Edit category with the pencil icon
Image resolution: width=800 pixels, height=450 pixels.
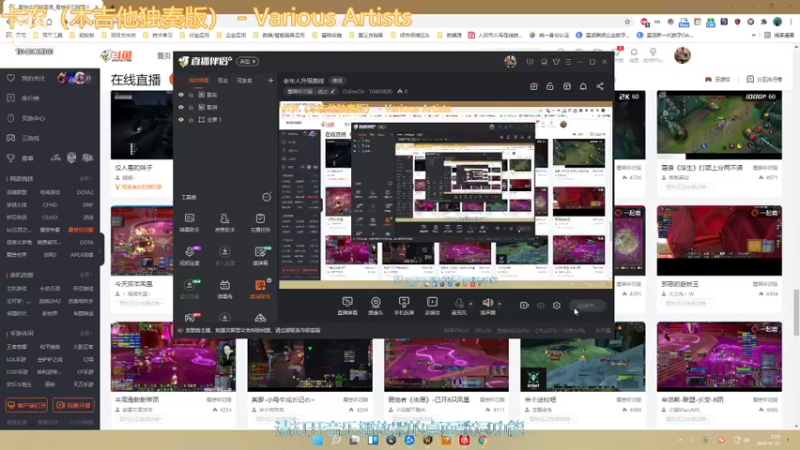coord(333,92)
